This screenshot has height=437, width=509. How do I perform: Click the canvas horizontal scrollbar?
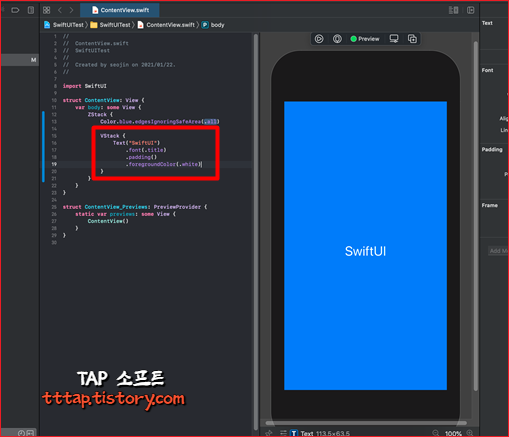[x=366, y=423]
